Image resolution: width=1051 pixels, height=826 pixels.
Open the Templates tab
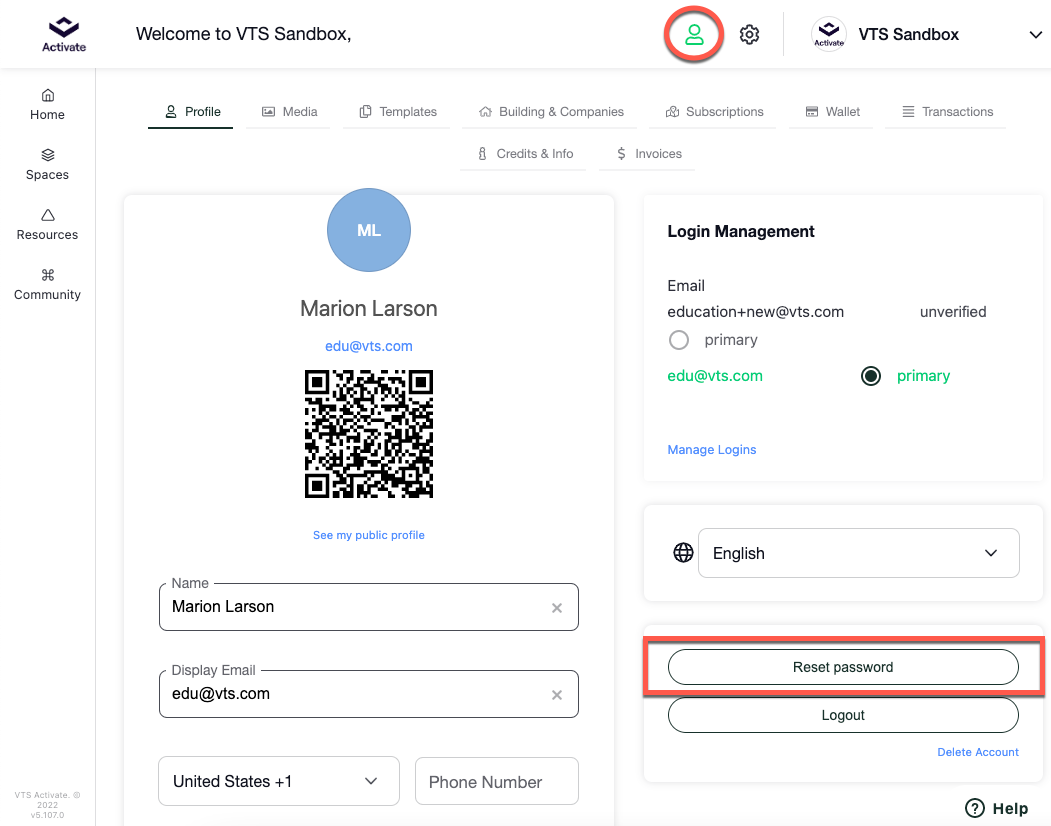(397, 112)
